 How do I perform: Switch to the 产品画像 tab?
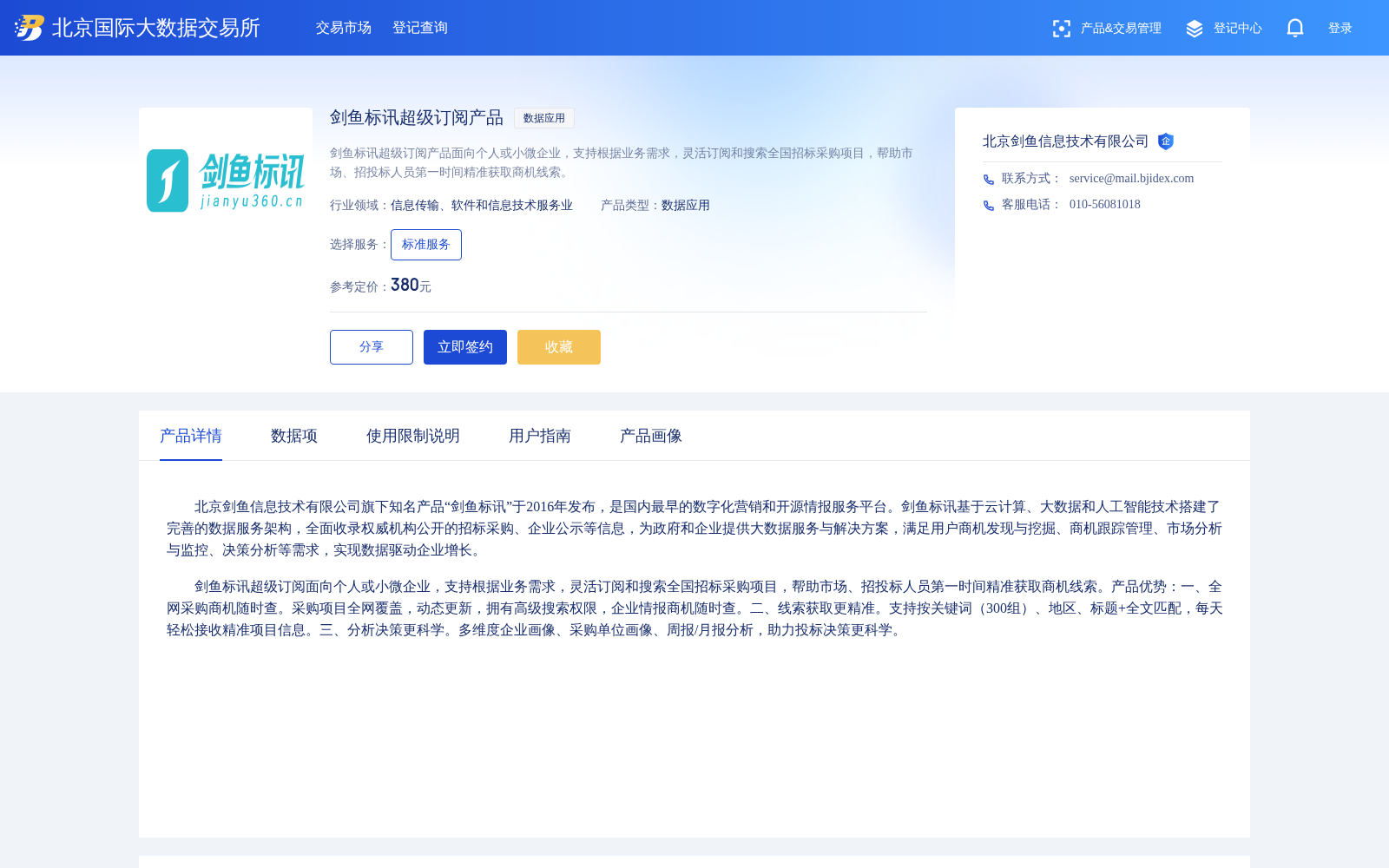(x=651, y=436)
